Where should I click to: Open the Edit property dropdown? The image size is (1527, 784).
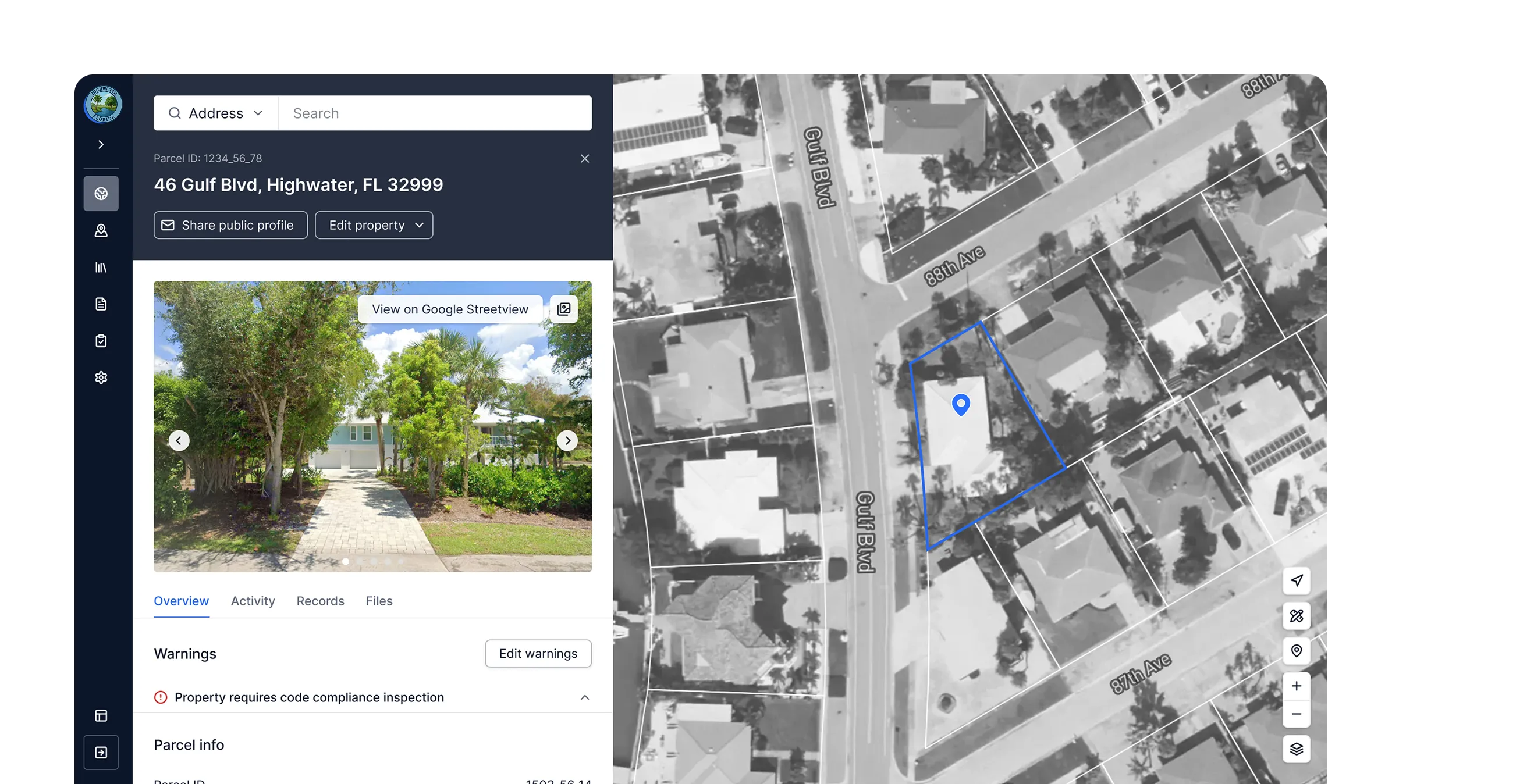[x=374, y=225]
